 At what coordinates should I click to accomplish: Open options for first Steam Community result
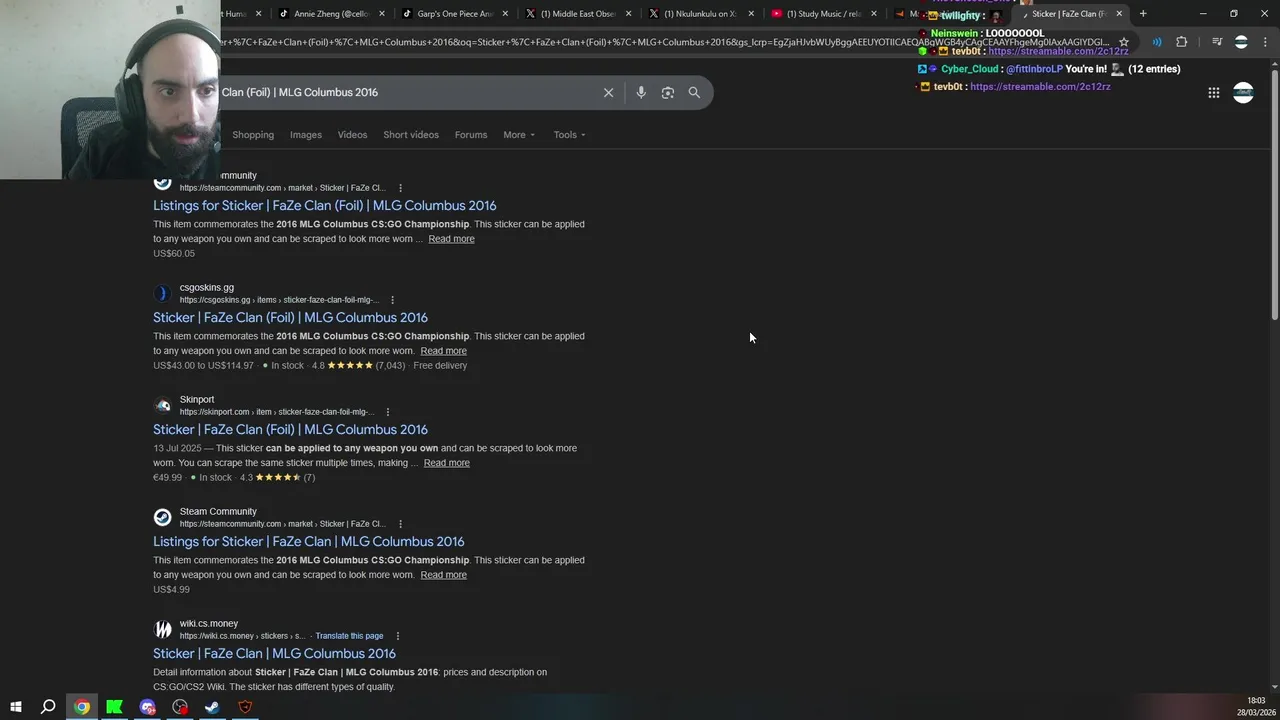click(x=400, y=188)
